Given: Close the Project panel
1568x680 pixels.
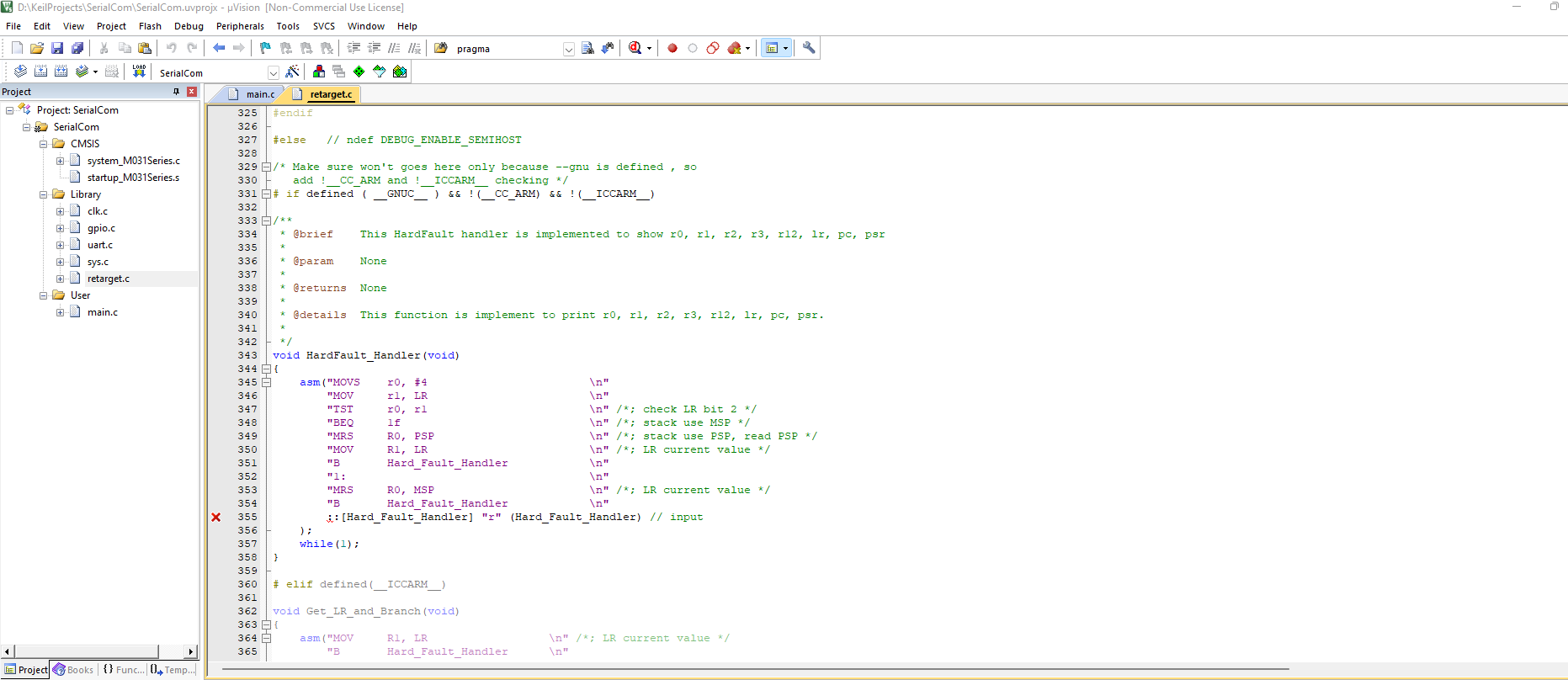Looking at the screenshot, I should click(x=192, y=92).
